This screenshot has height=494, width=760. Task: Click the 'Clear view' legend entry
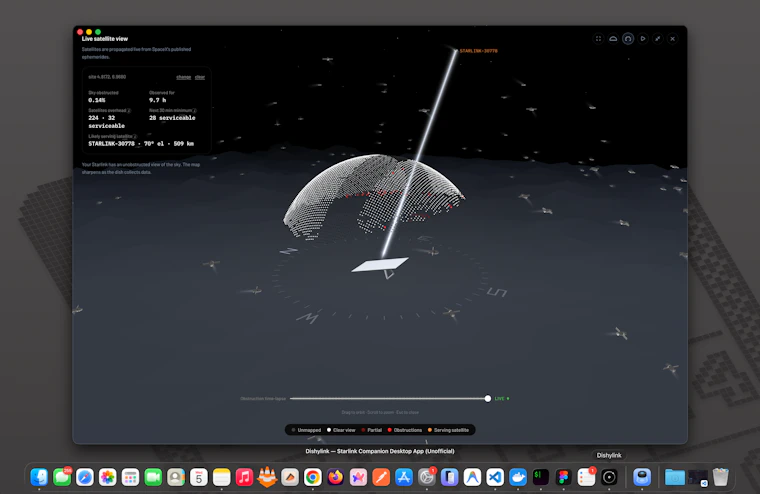click(341, 430)
